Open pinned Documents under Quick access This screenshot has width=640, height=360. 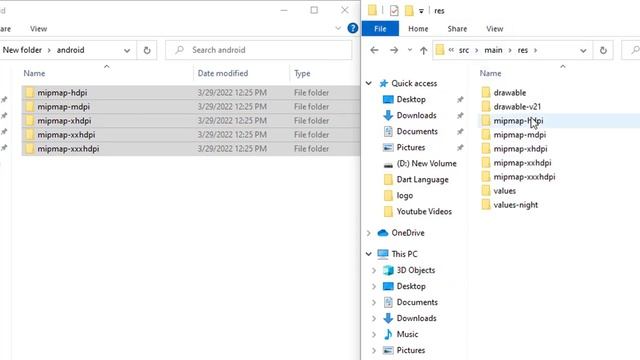pyautogui.click(x=417, y=131)
